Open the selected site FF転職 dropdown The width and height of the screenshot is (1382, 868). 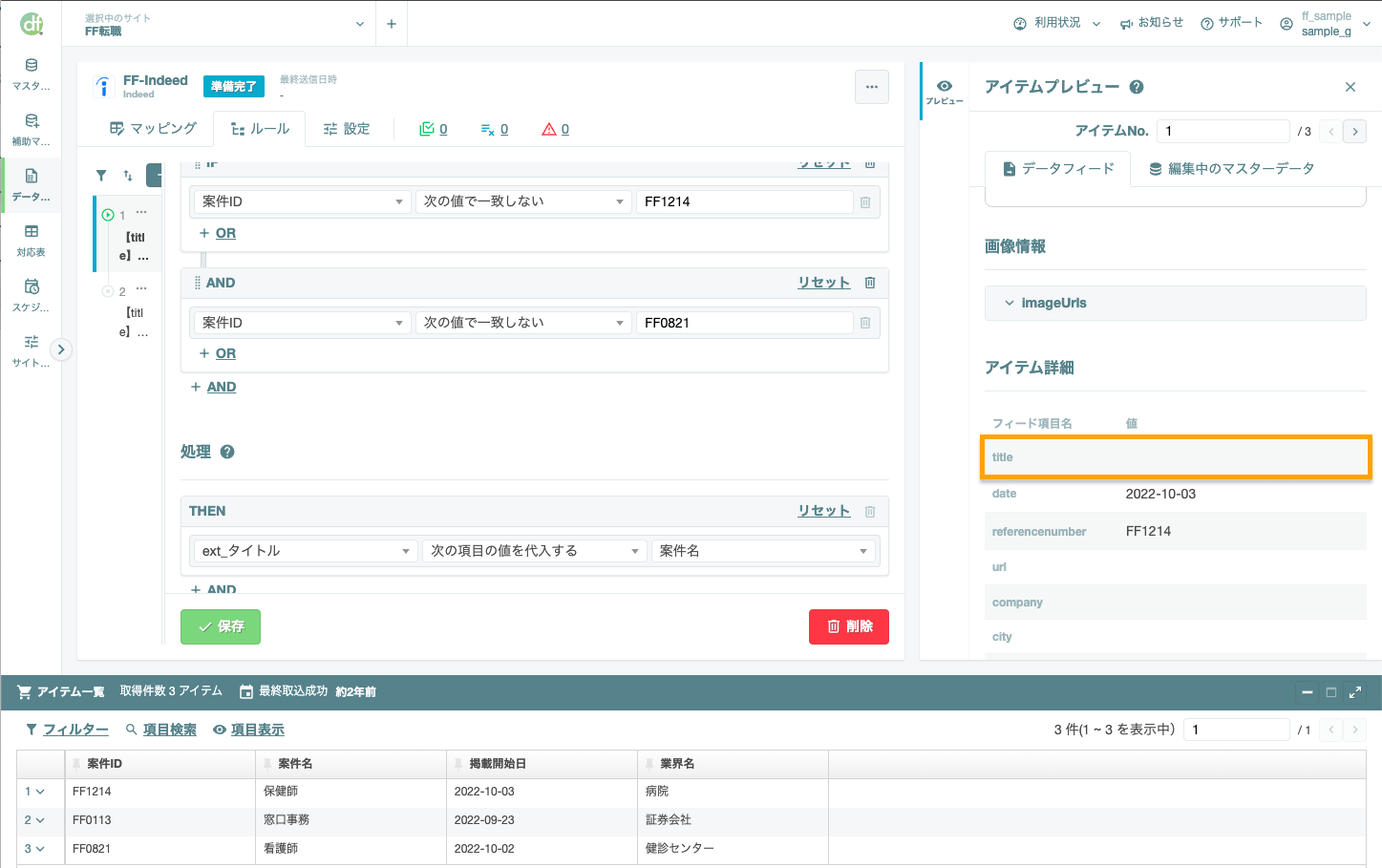224,24
